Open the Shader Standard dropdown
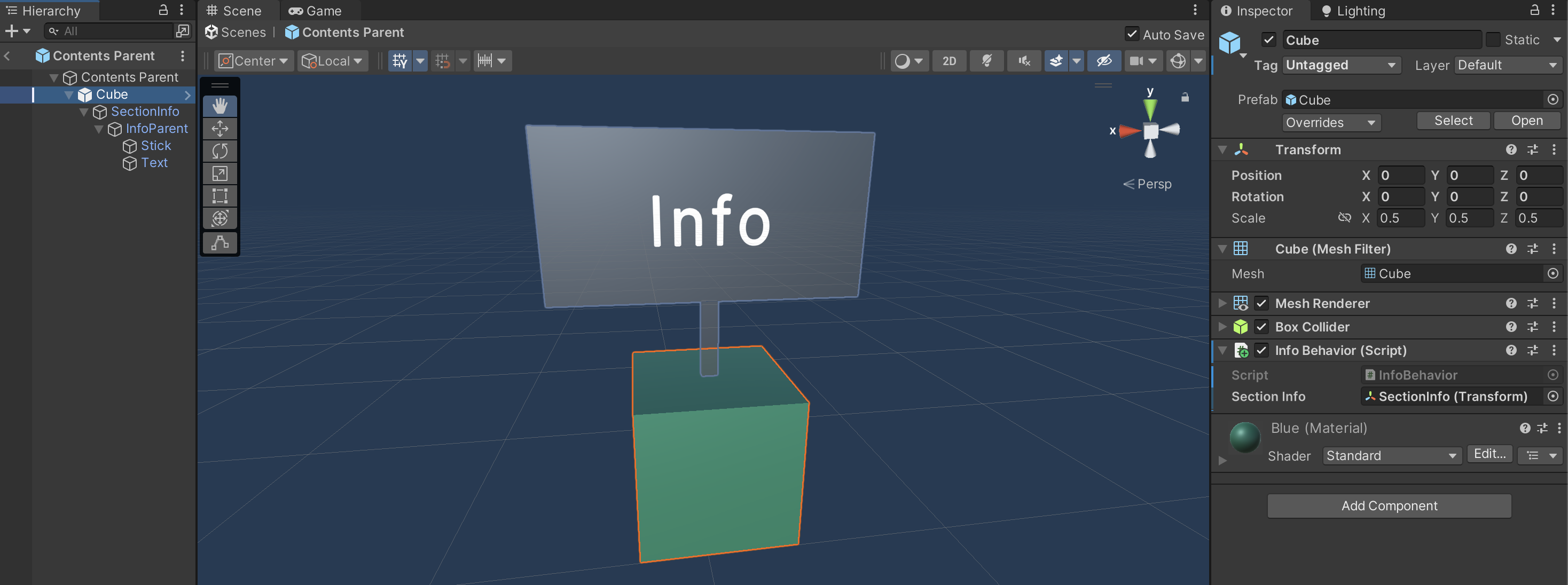This screenshot has width=1568, height=585. coord(1391,455)
